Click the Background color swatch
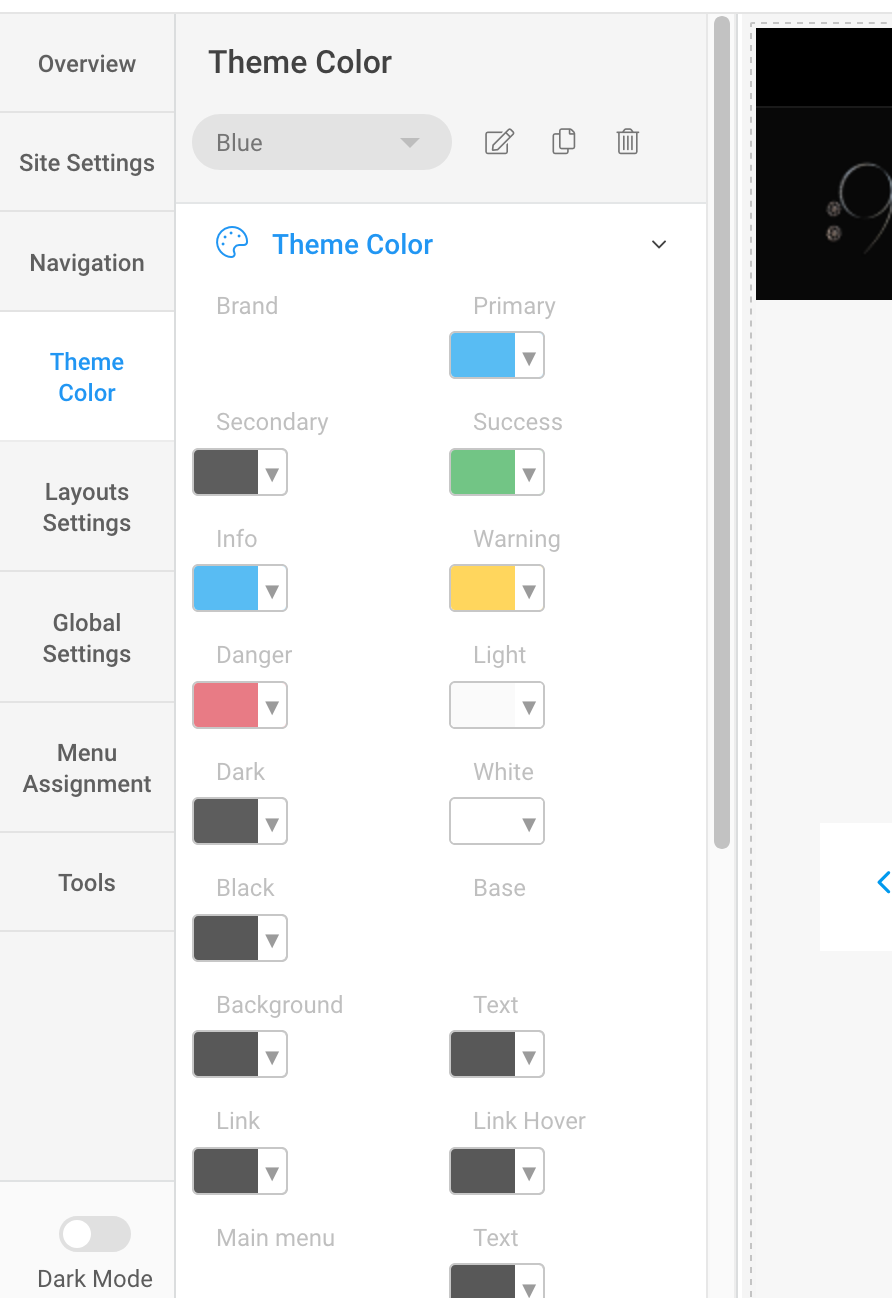Image resolution: width=892 pixels, height=1298 pixels. [x=226, y=1055]
